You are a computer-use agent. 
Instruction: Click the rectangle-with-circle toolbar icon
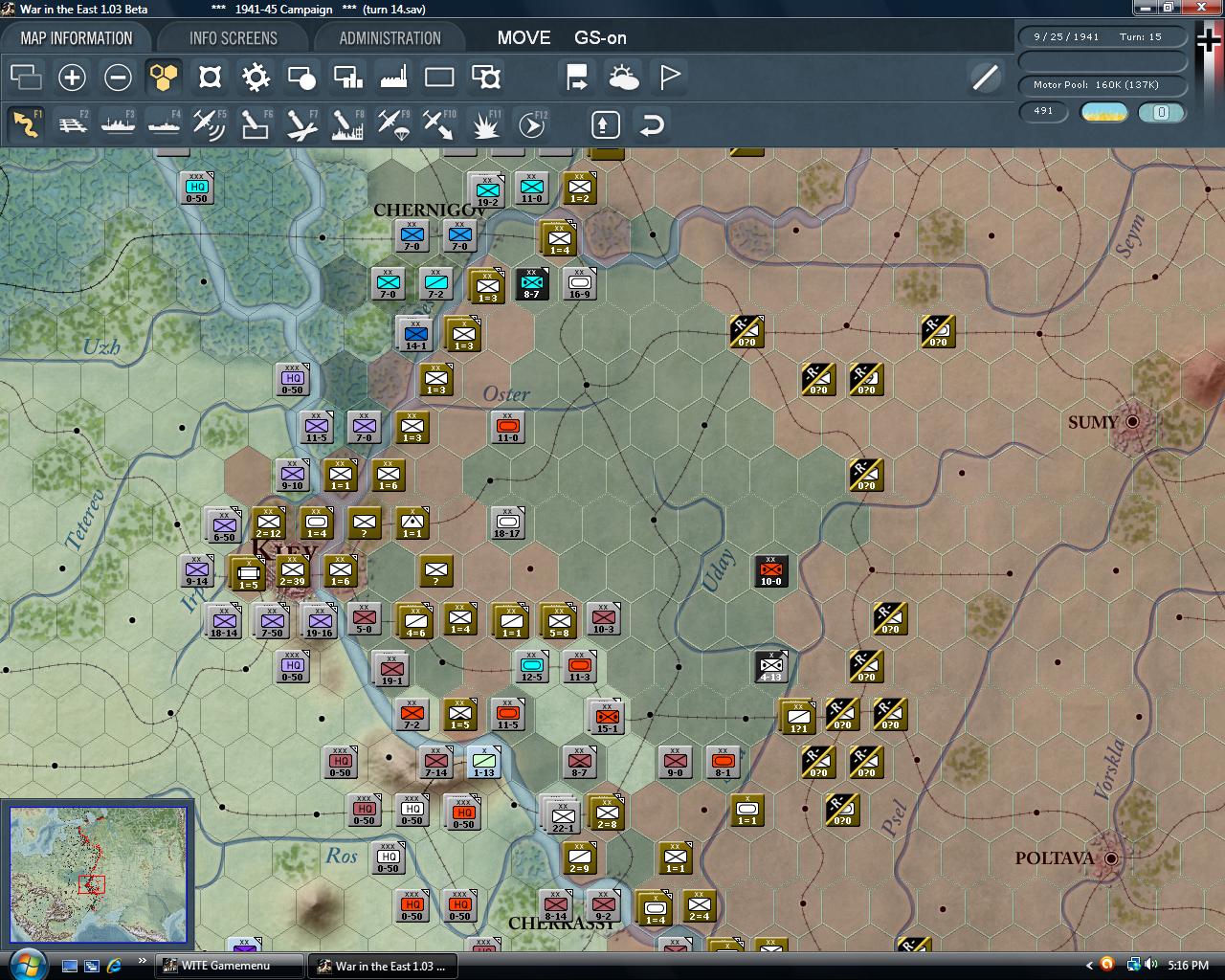click(301, 77)
